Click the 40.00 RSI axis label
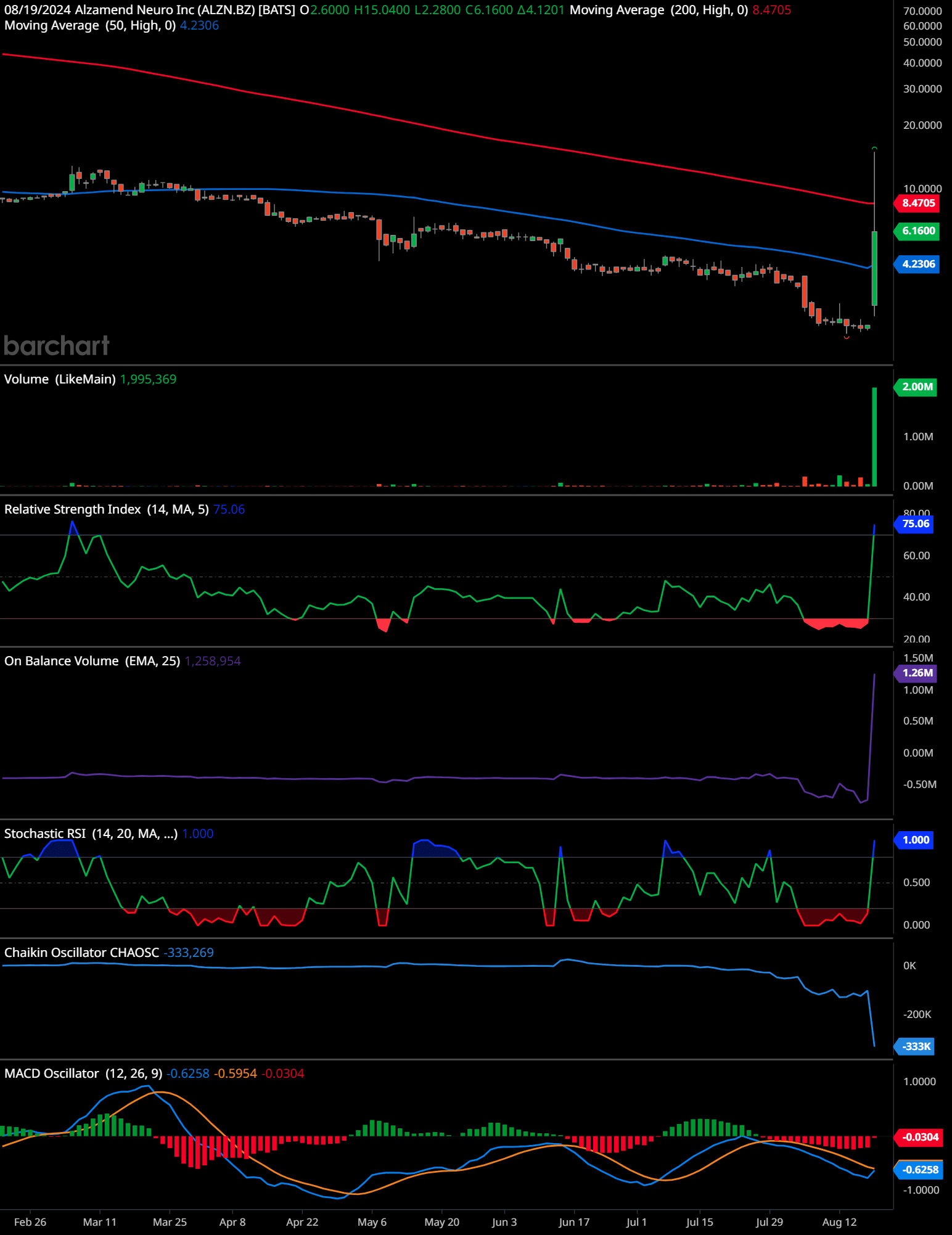 coord(916,597)
